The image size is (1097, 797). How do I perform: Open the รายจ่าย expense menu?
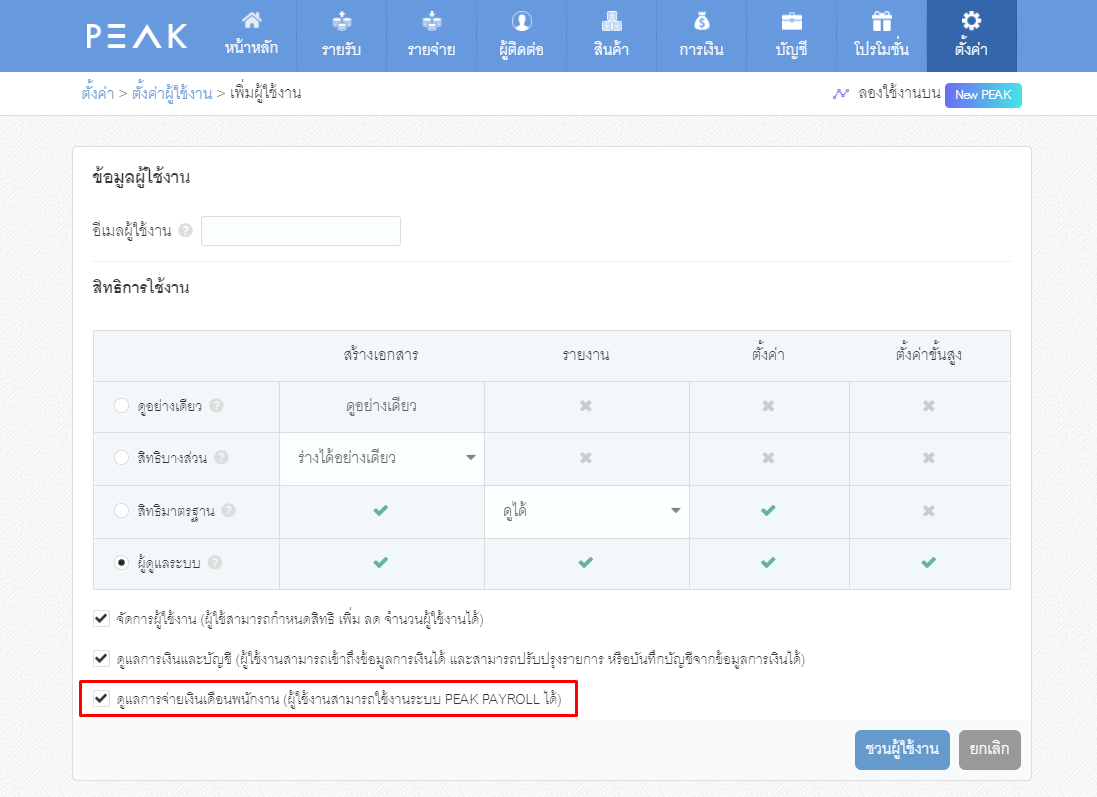[432, 36]
